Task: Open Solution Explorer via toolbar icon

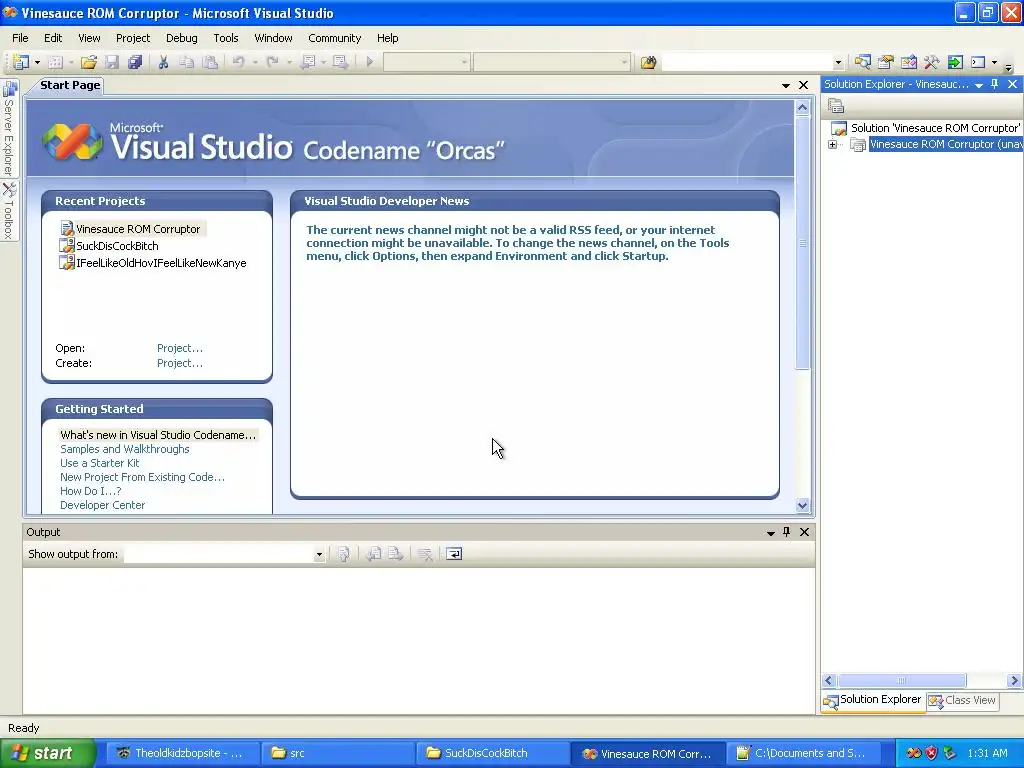Action: [863, 62]
